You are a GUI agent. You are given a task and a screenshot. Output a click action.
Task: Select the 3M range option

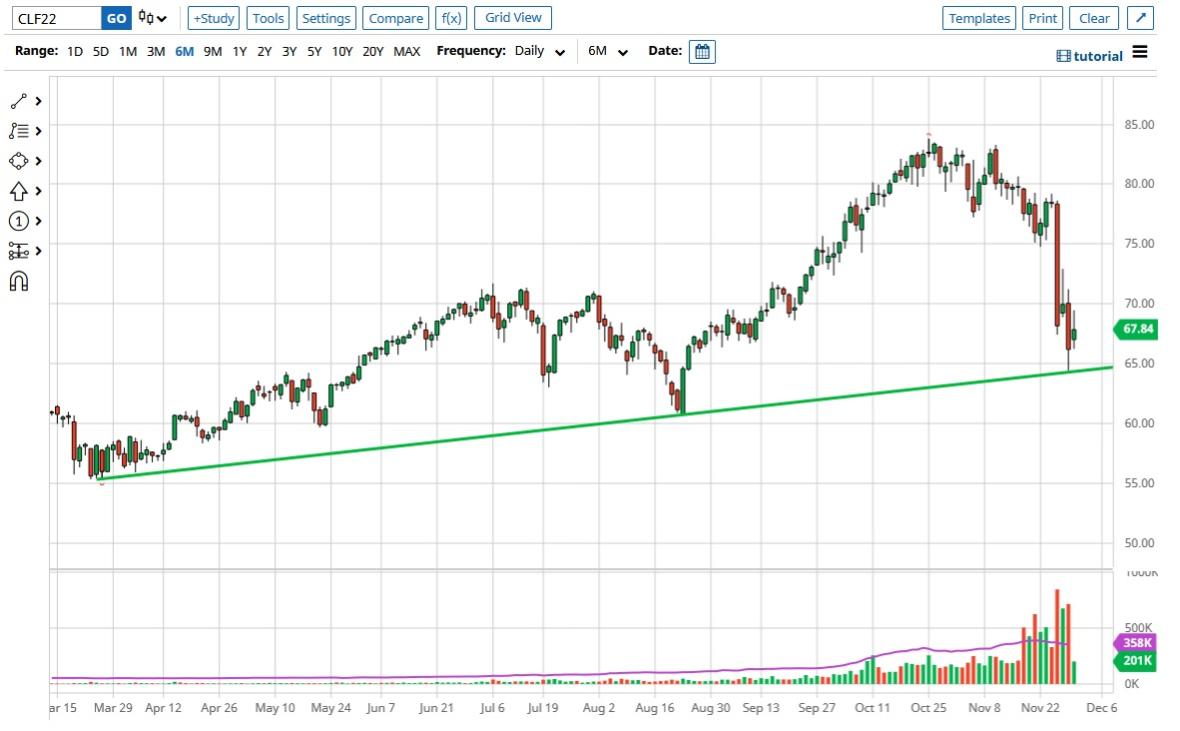[156, 51]
